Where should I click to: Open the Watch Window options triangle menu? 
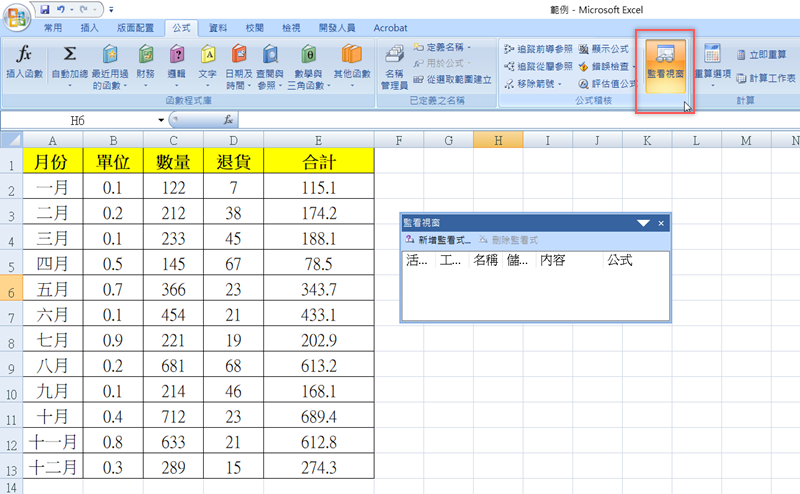tap(643, 224)
